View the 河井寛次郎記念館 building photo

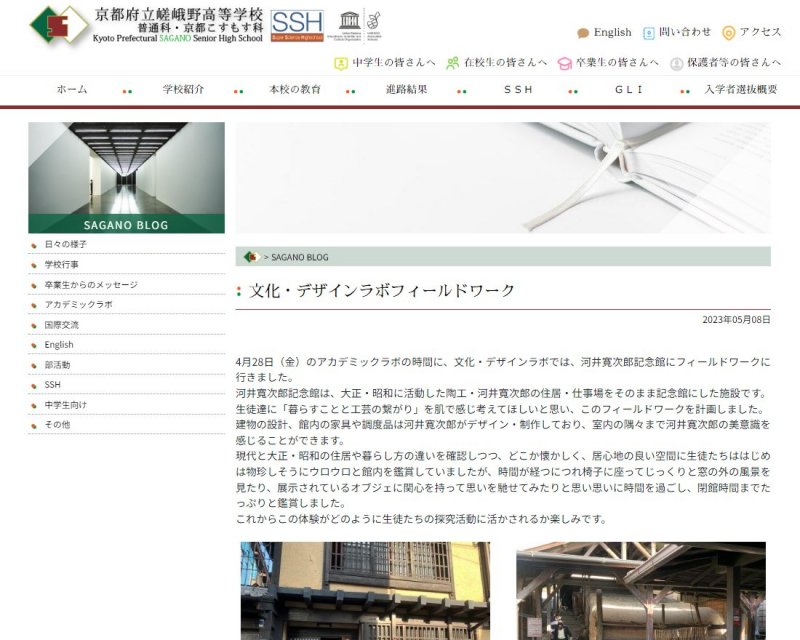(x=365, y=590)
